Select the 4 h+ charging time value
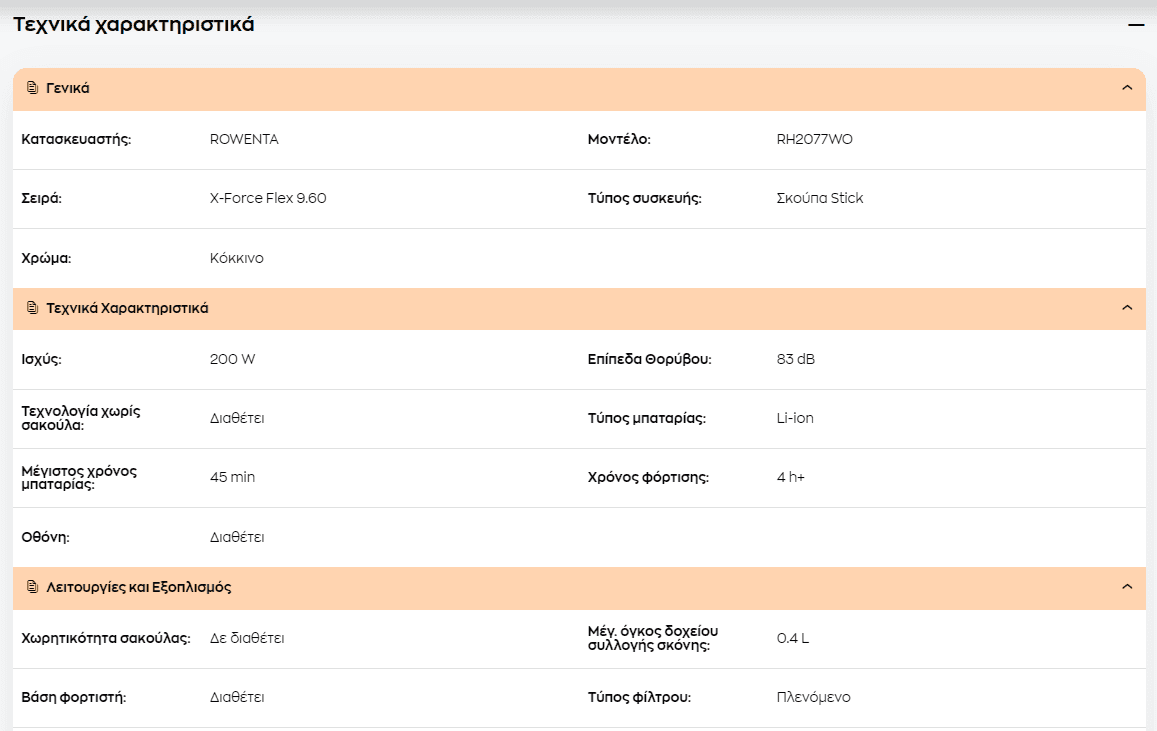This screenshot has height=731, width=1157. [x=790, y=477]
